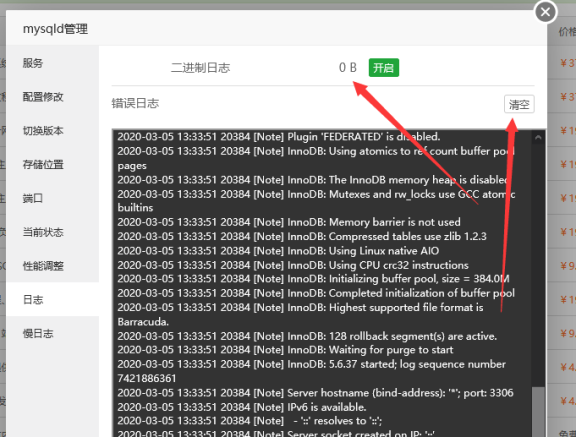Screen dimensions: 576x437
Task: Select the 日志 tab
Action: tap(52, 300)
